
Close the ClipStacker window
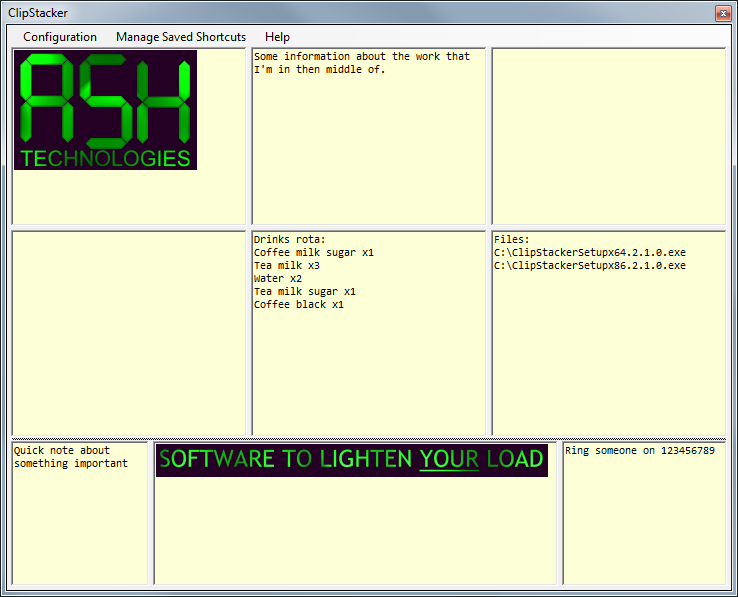click(723, 13)
